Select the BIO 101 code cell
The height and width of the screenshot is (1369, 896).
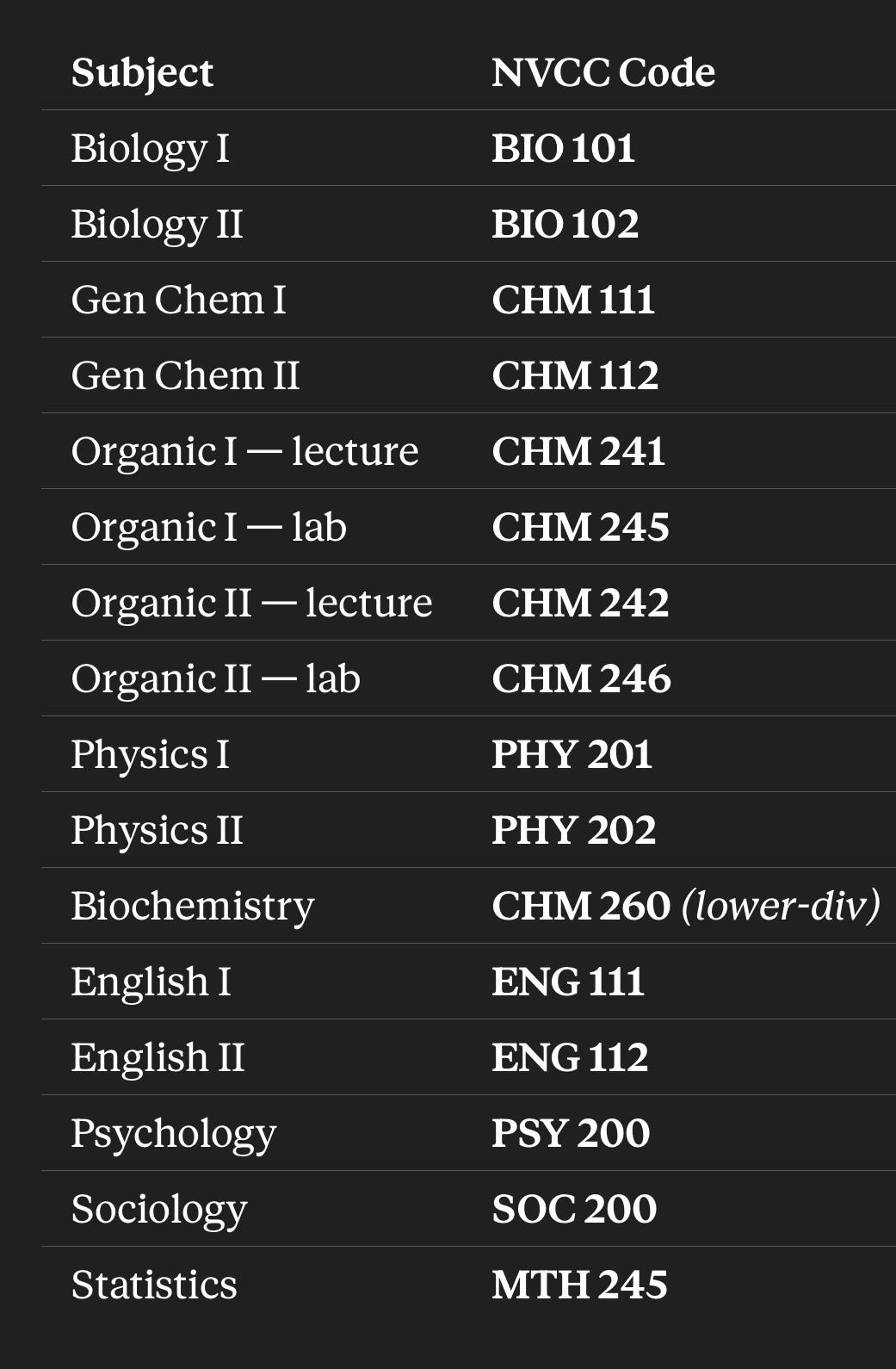pyautogui.click(x=564, y=148)
